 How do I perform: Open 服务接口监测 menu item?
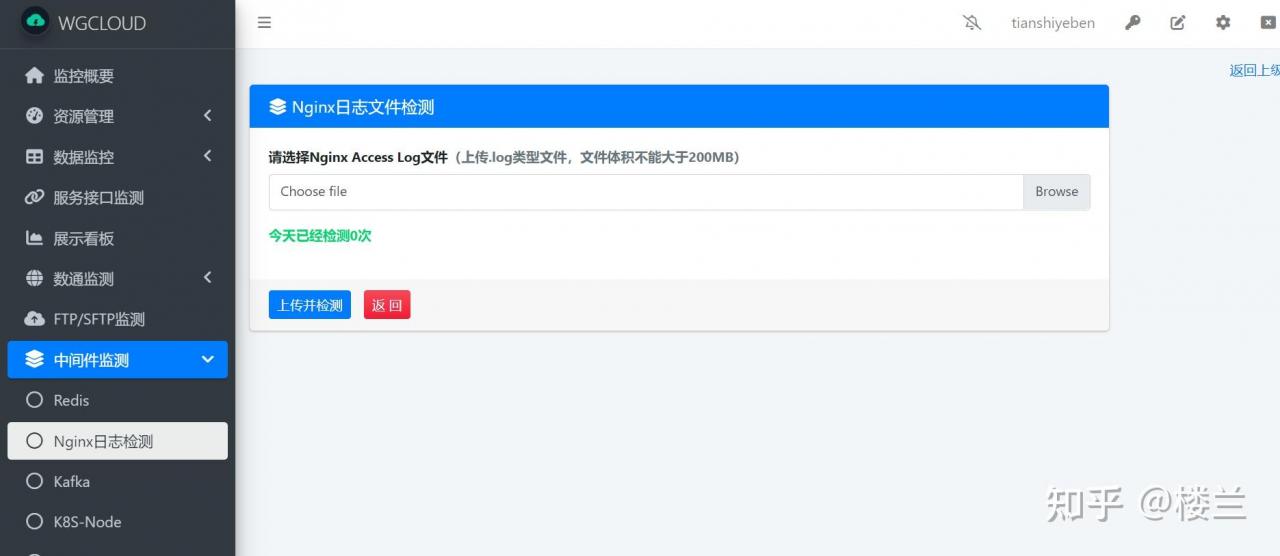(117, 198)
